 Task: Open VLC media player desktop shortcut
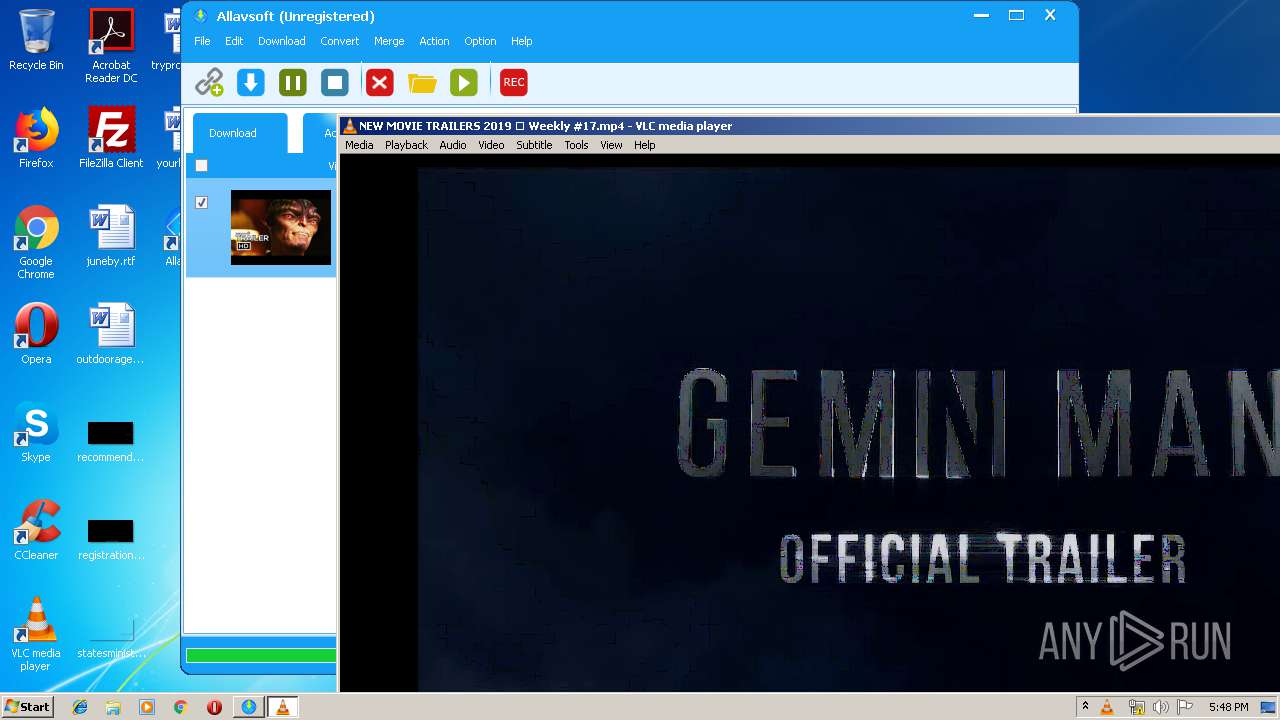(36, 634)
